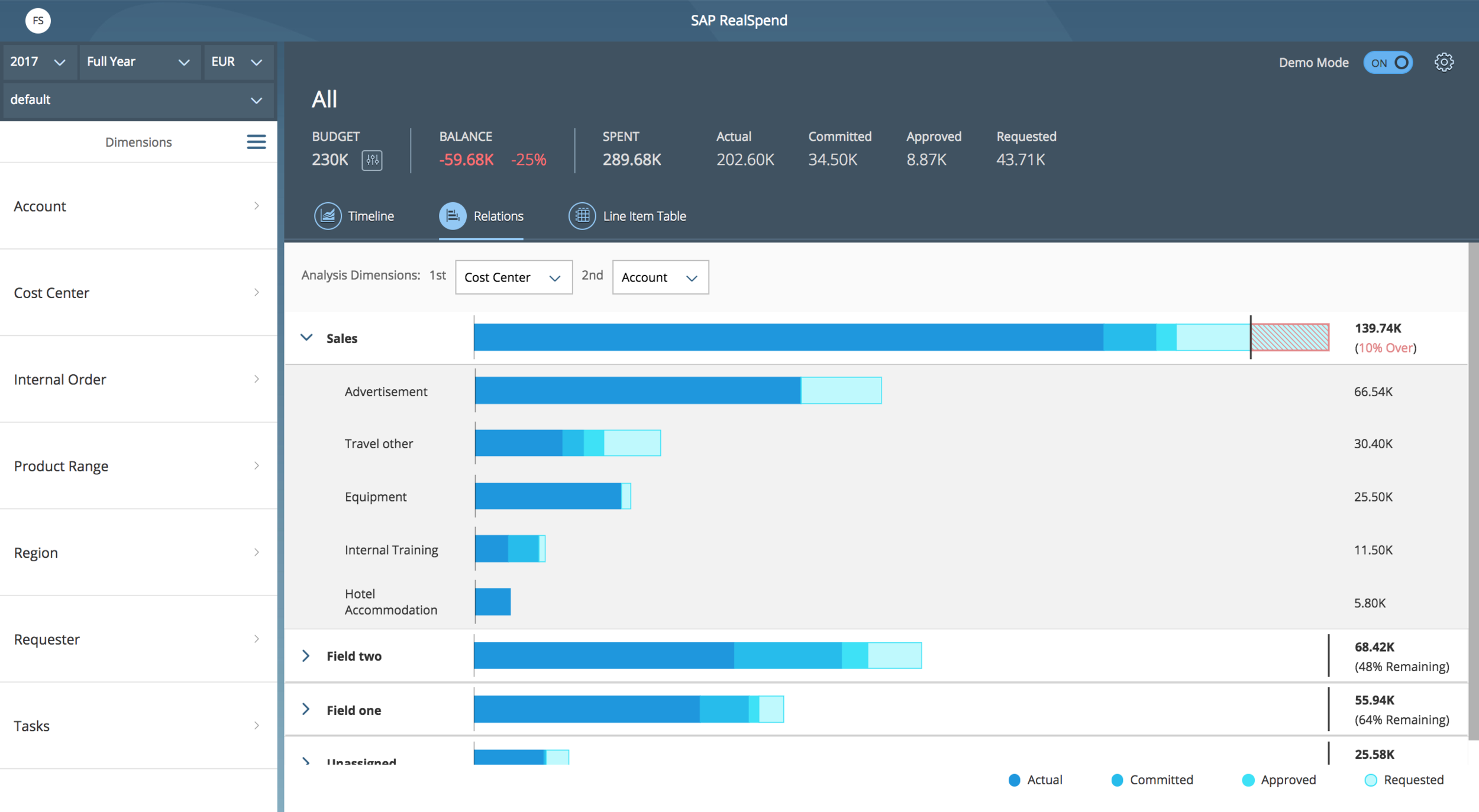Click the 68.42K Field two total
This screenshot has height=812, width=1479.
click(1374, 647)
